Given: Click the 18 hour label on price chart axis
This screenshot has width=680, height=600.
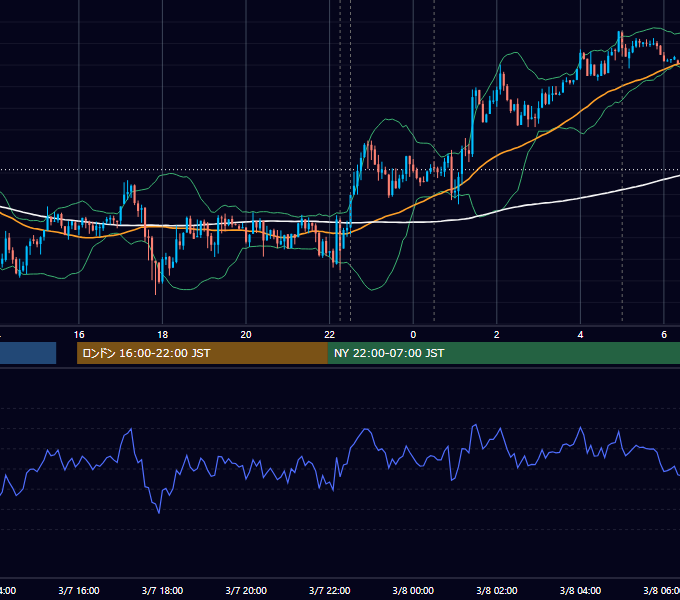Looking at the screenshot, I should [162, 334].
